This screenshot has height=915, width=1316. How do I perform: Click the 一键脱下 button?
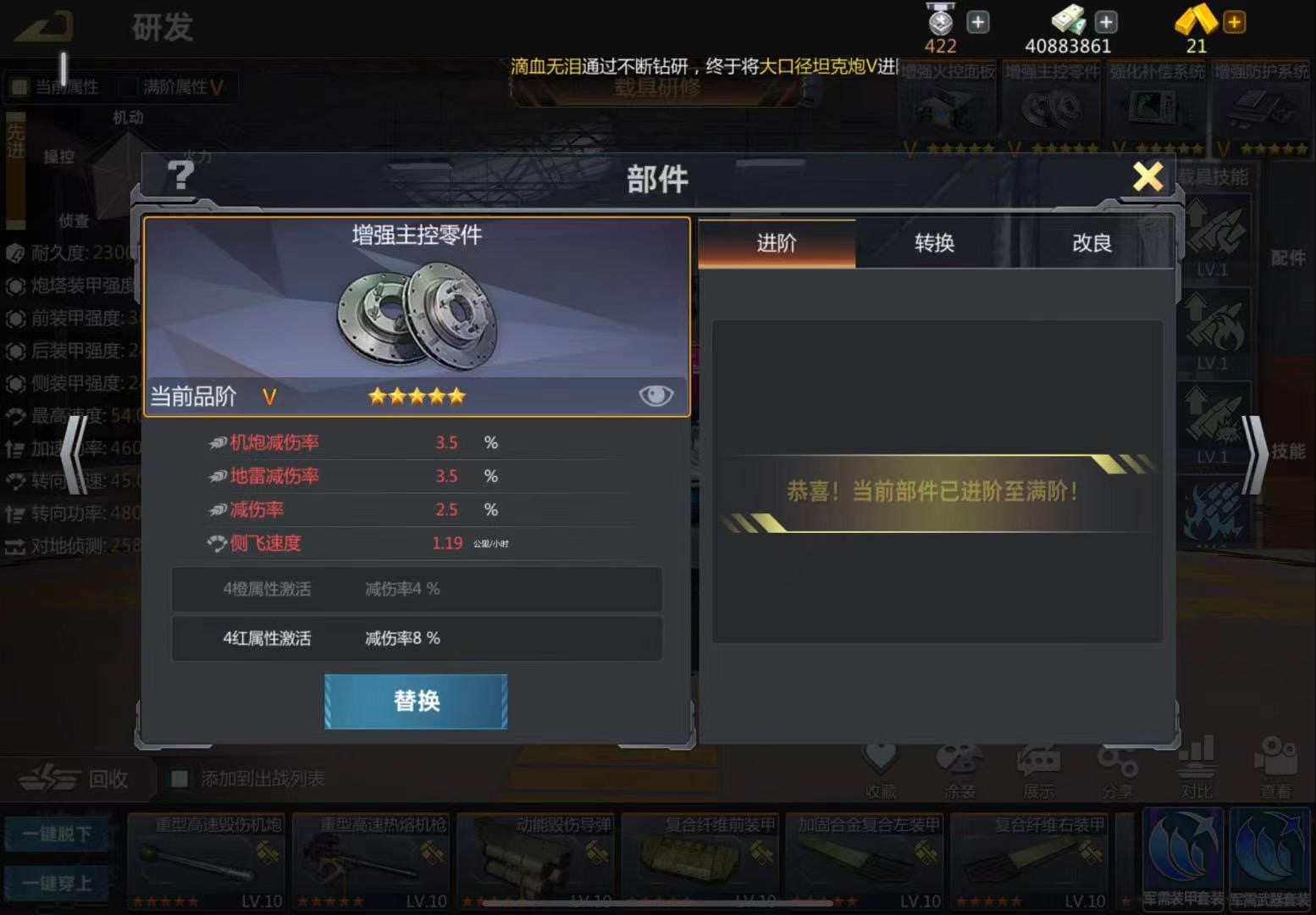click(x=56, y=834)
